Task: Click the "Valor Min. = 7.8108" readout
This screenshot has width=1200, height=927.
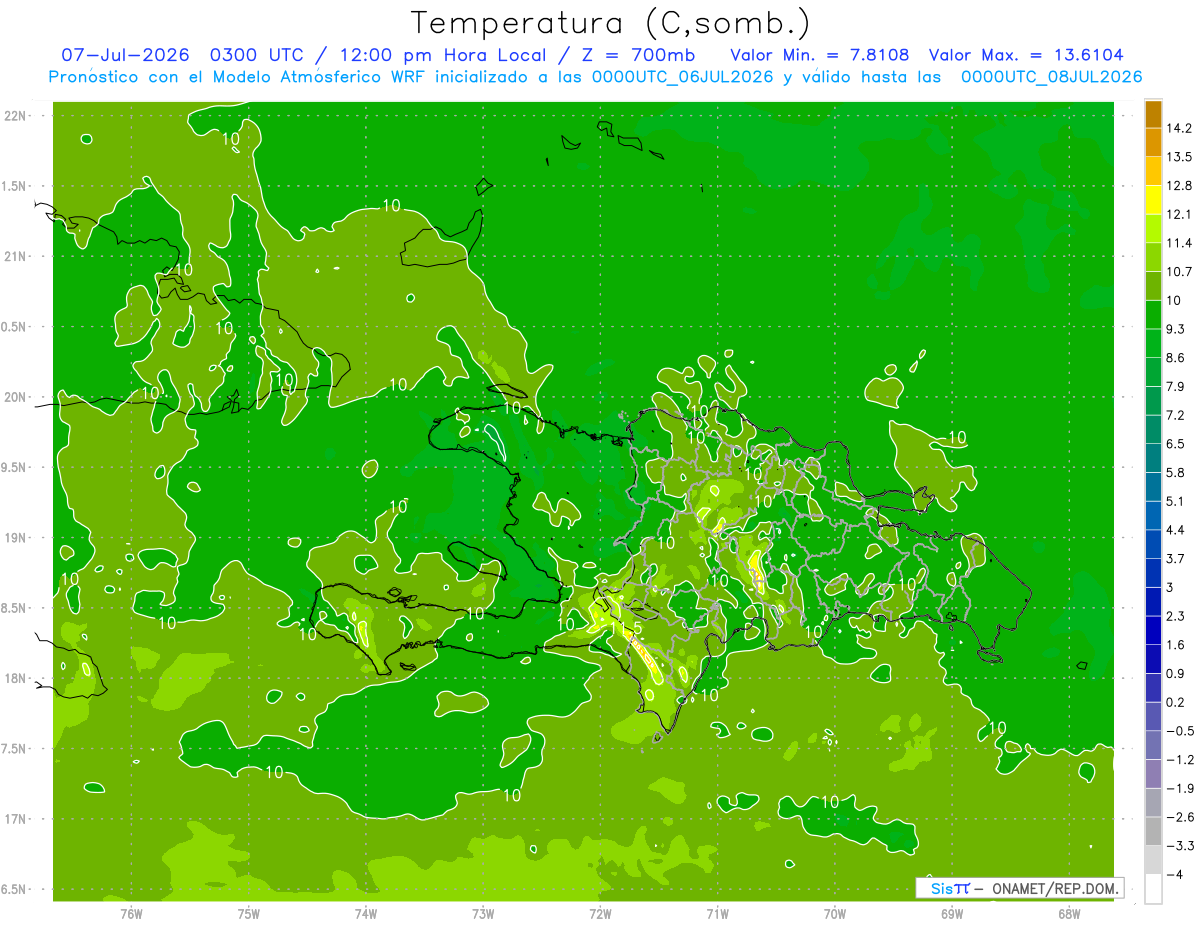Action: click(x=820, y=55)
